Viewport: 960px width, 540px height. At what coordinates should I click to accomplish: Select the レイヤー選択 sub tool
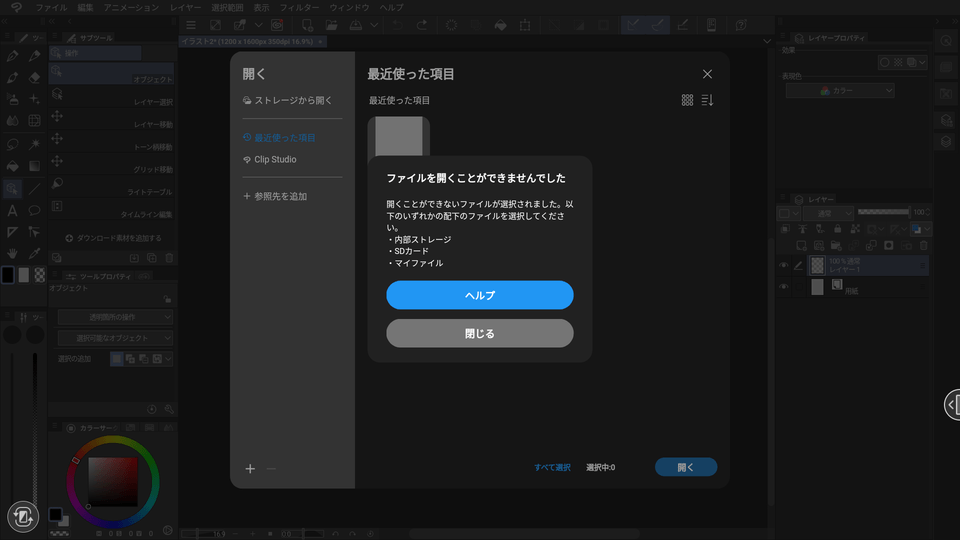[x=111, y=96]
